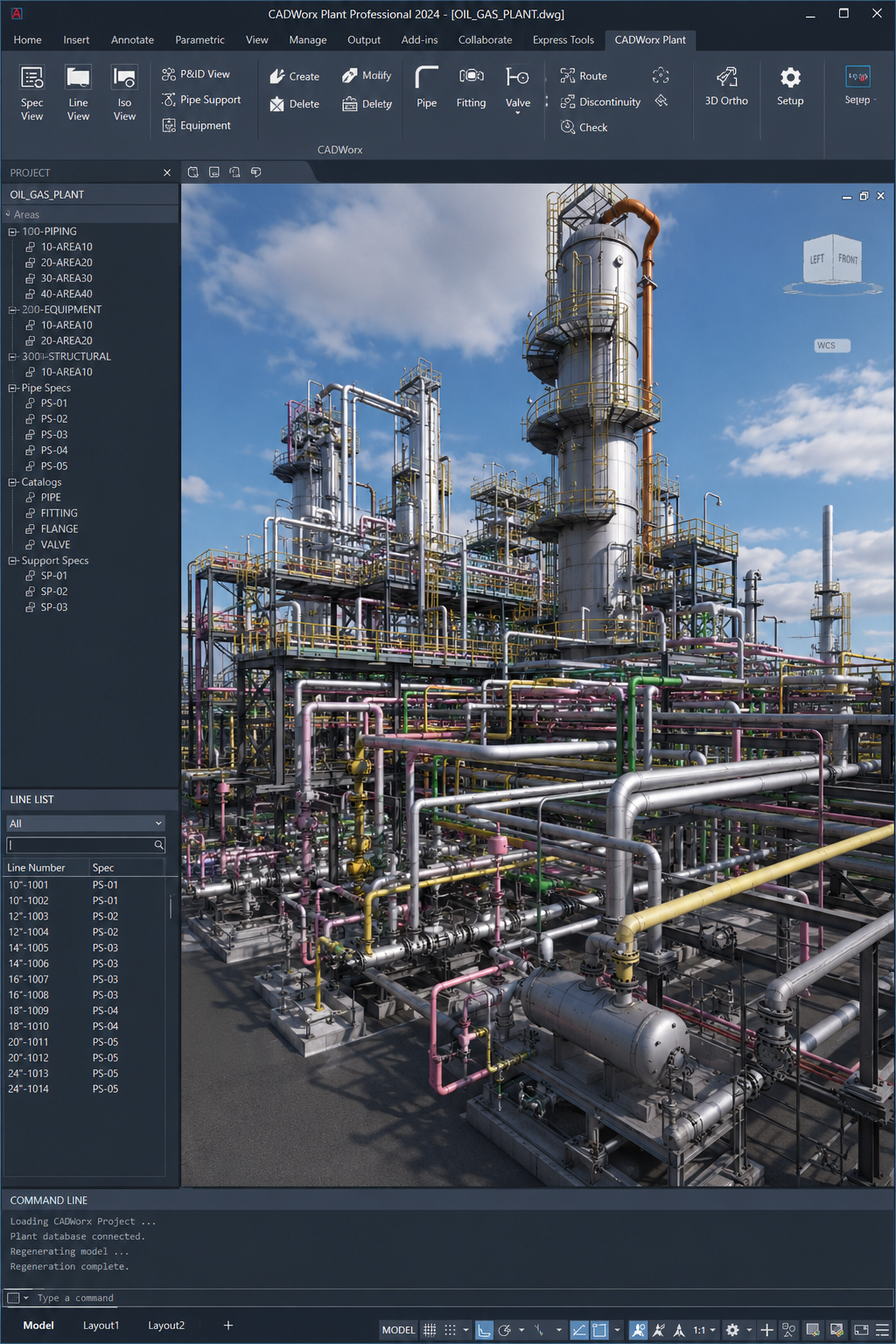The width and height of the screenshot is (896, 1344).
Task: Open the 3D Ortho tool
Action: click(x=726, y=87)
